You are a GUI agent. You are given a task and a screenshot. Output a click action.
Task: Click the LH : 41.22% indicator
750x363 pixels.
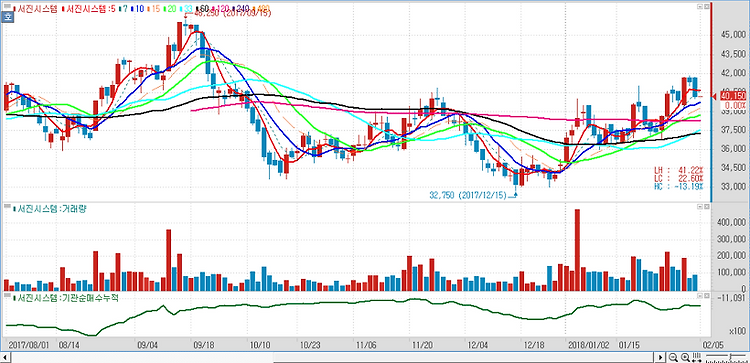click(x=679, y=170)
